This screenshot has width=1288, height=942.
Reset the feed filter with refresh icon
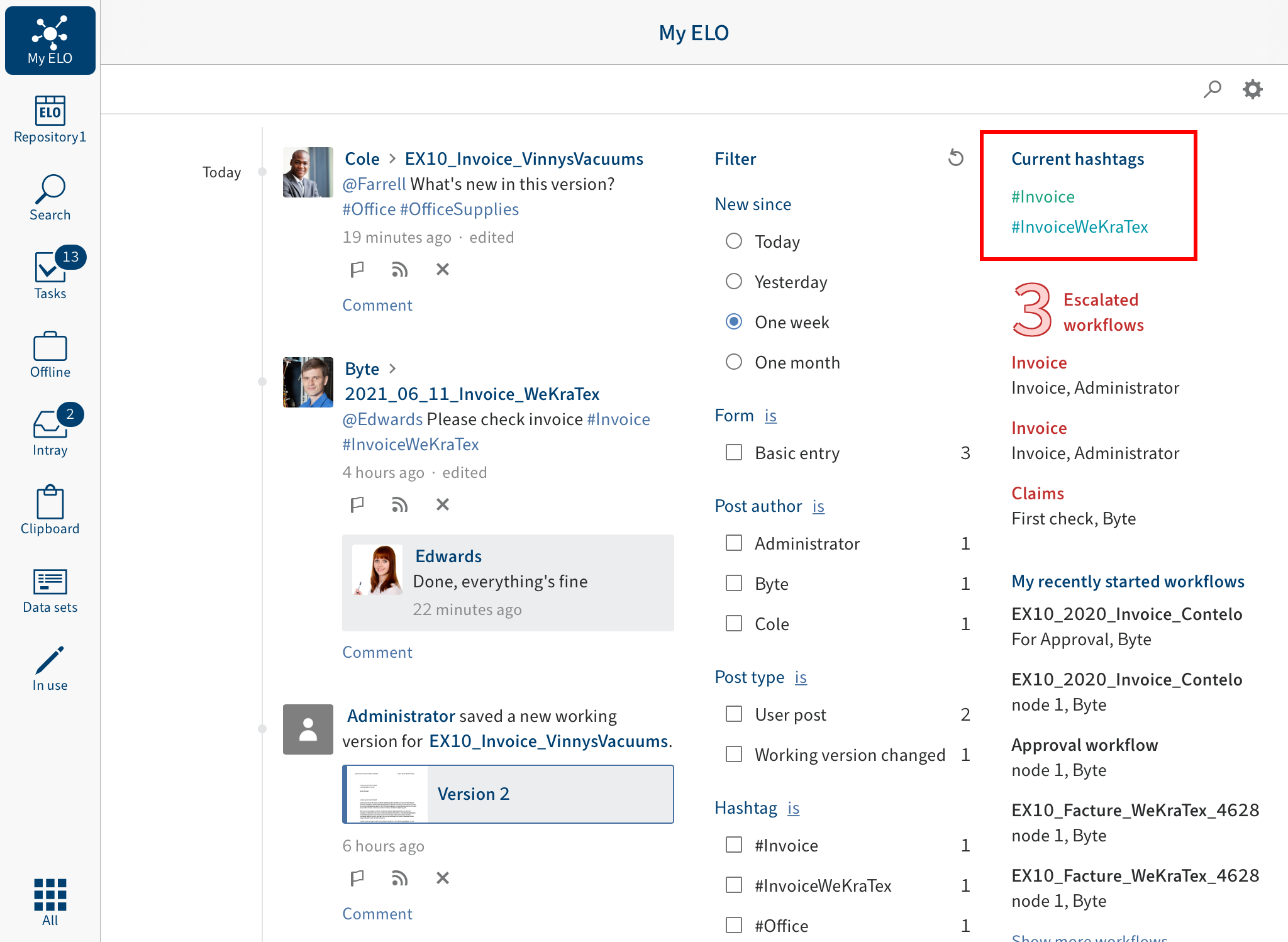pyautogui.click(x=955, y=158)
